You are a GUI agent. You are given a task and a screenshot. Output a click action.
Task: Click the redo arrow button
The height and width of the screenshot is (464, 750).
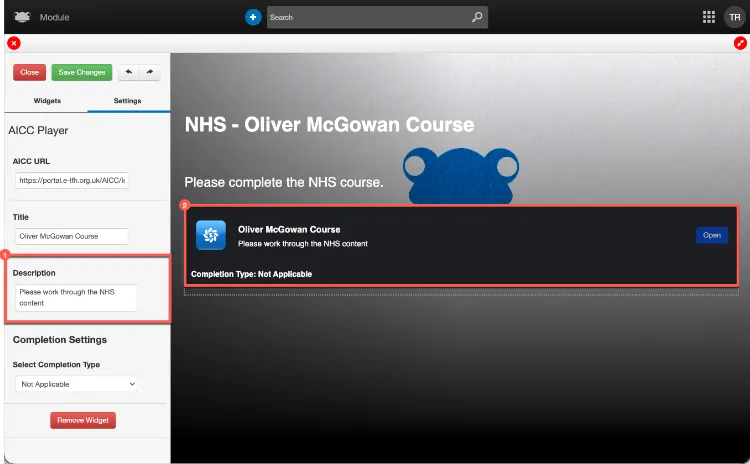point(150,72)
